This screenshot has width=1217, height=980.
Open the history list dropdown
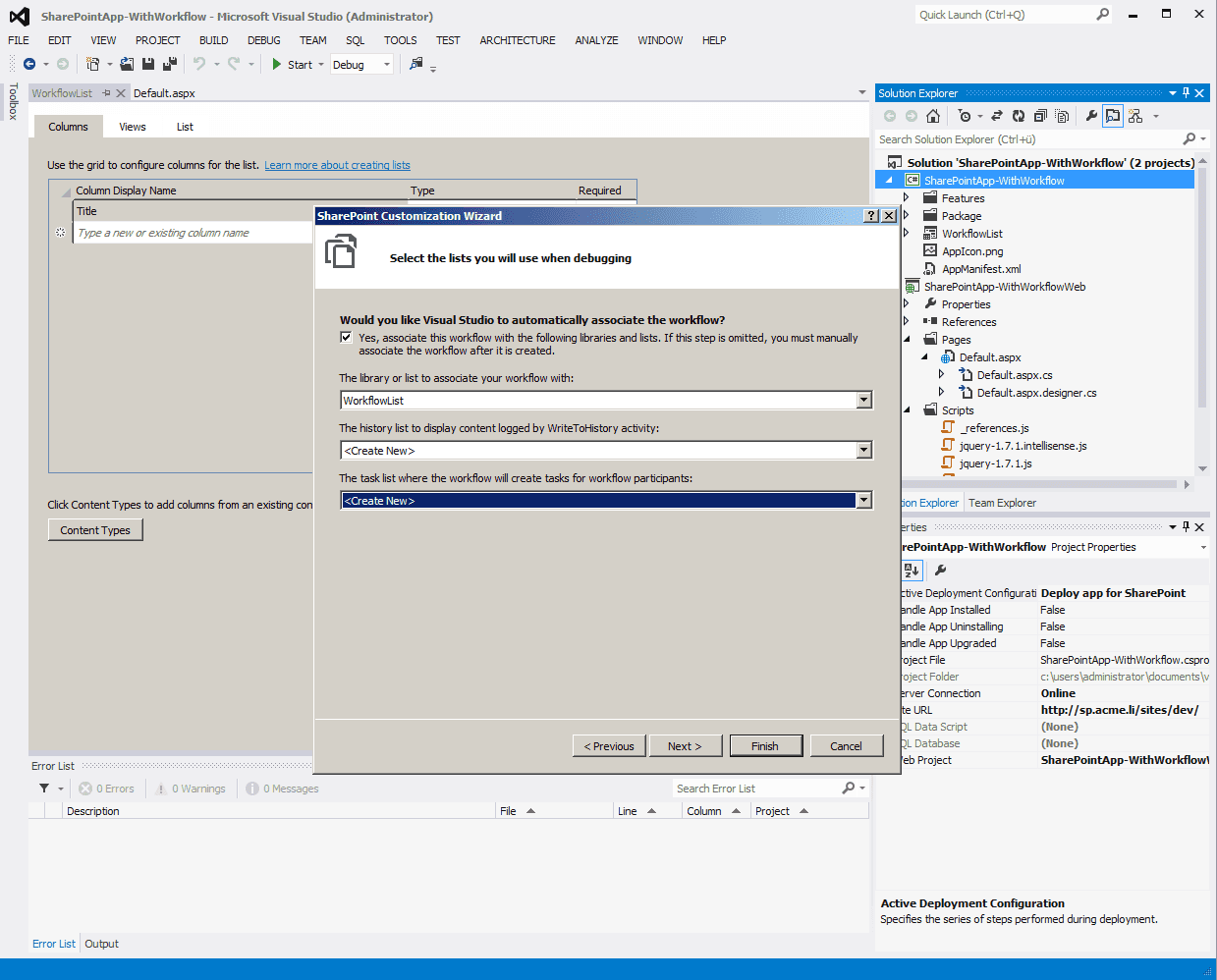pos(863,451)
